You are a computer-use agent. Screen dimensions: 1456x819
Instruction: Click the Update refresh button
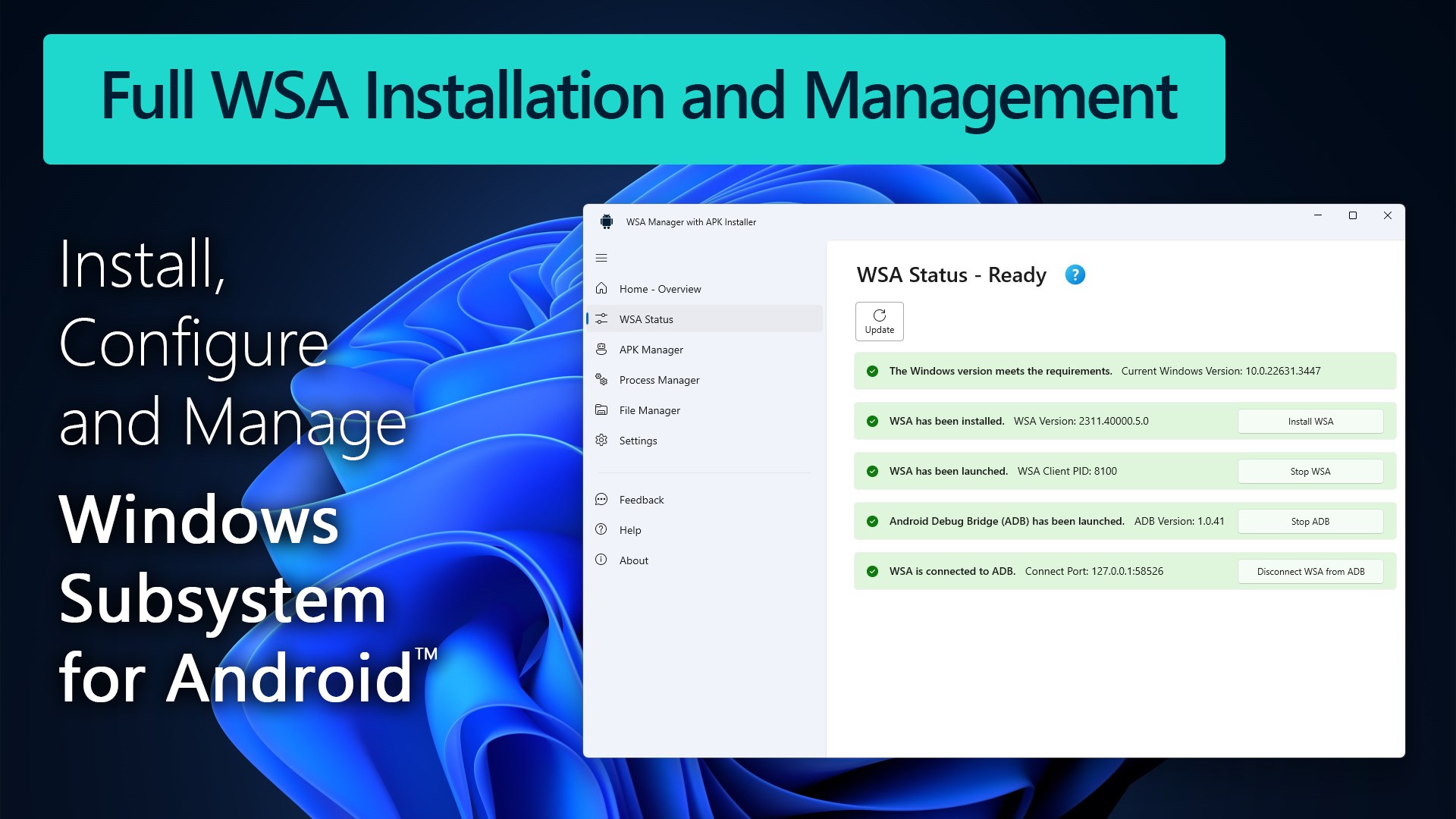879,322
